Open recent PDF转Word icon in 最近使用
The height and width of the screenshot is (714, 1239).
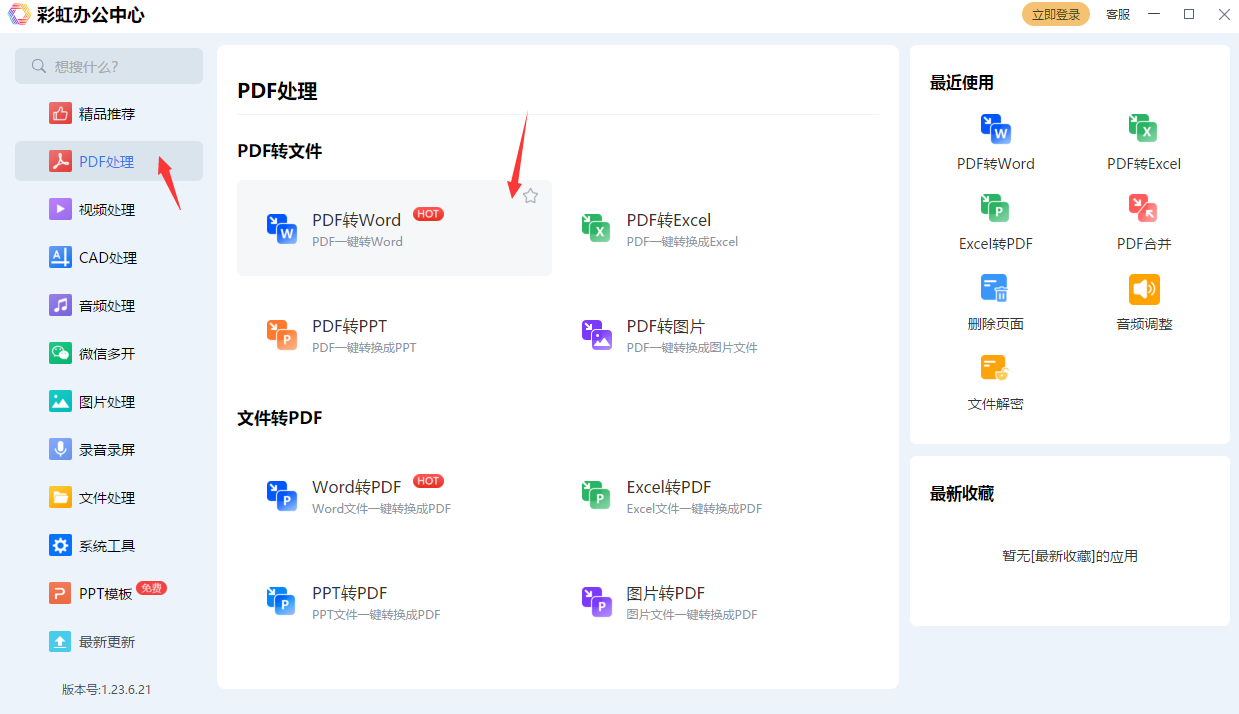click(x=996, y=129)
